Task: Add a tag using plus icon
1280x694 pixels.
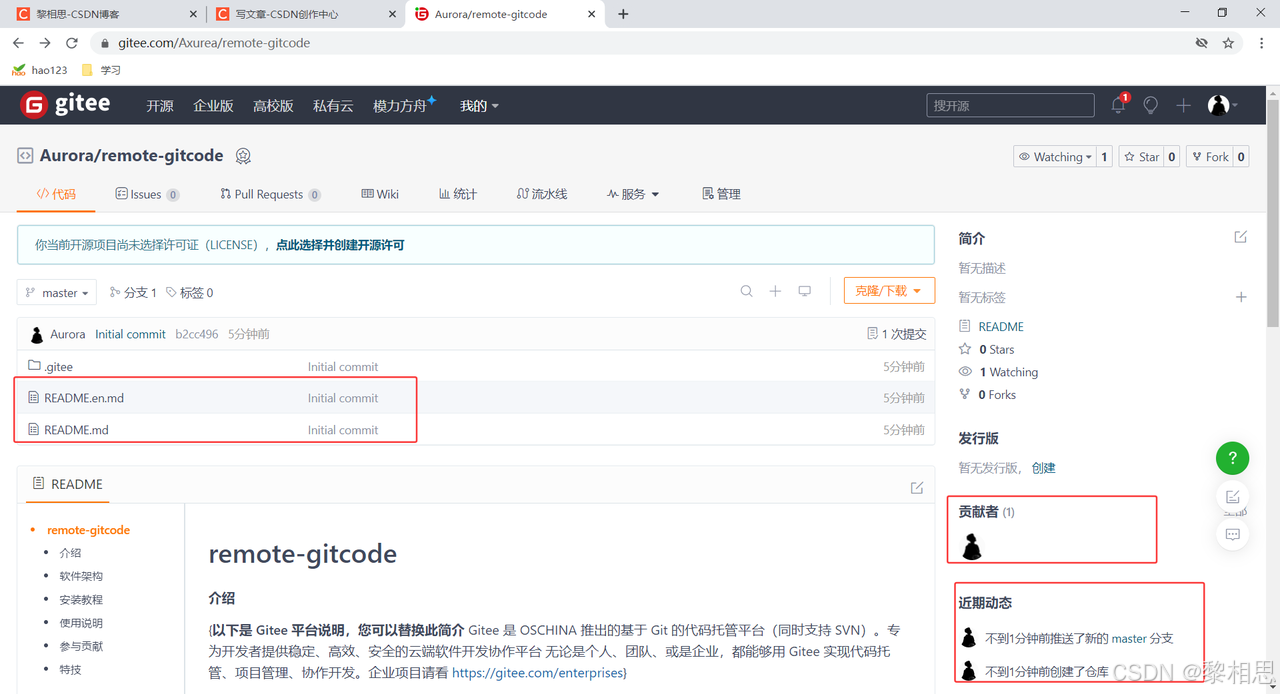Action: (x=1241, y=297)
